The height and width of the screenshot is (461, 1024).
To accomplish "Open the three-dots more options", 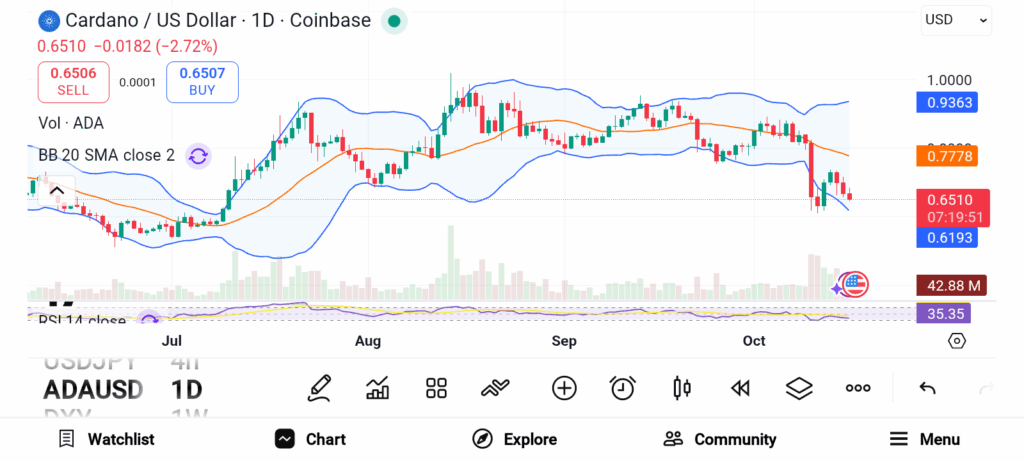I will pyautogui.click(x=858, y=388).
